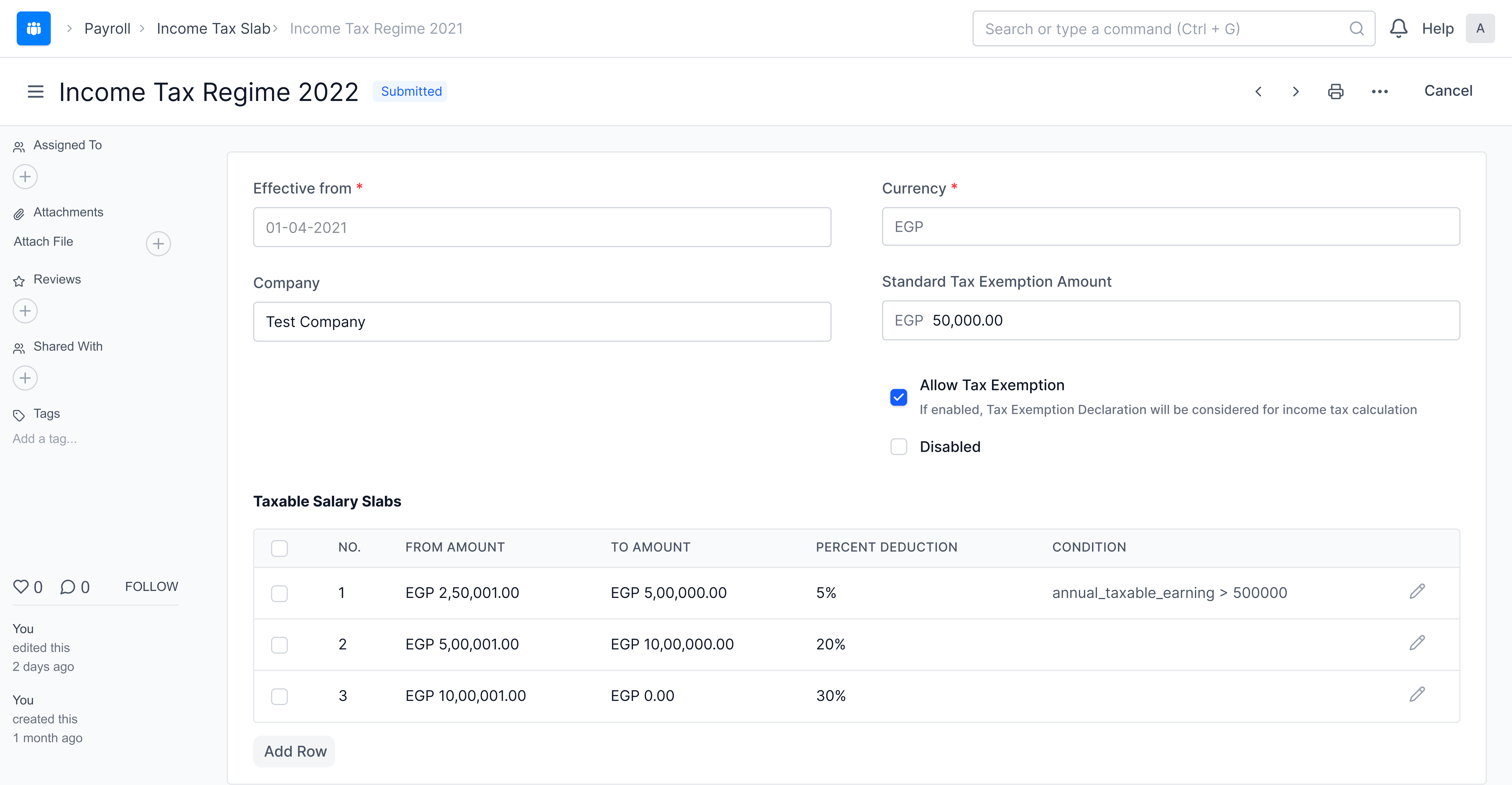The width and height of the screenshot is (1512, 785).
Task: Click FOLLOW to follow this document
Action: [151, 586]
